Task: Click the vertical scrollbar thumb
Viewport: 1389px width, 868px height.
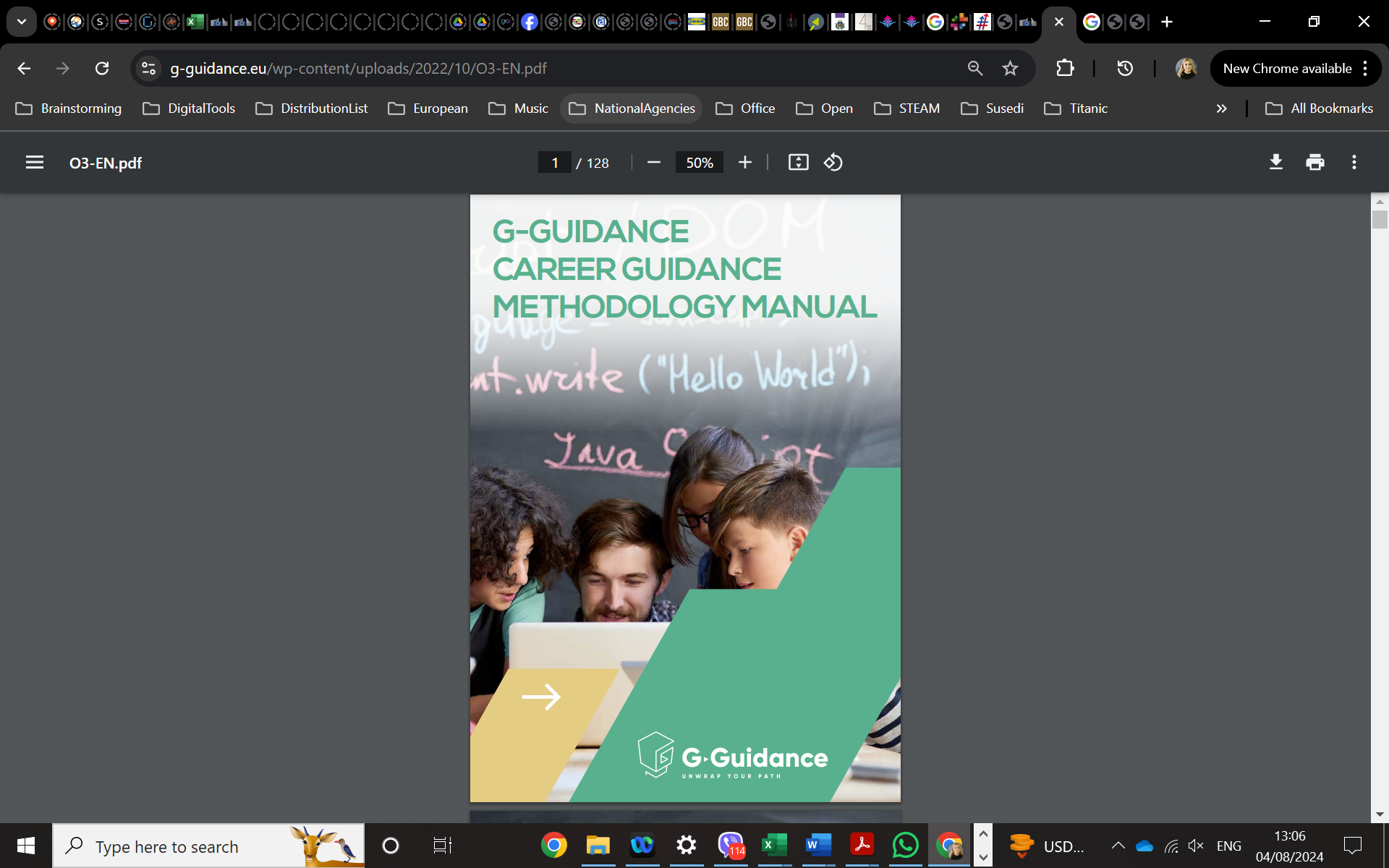Action: (1380, 219)
